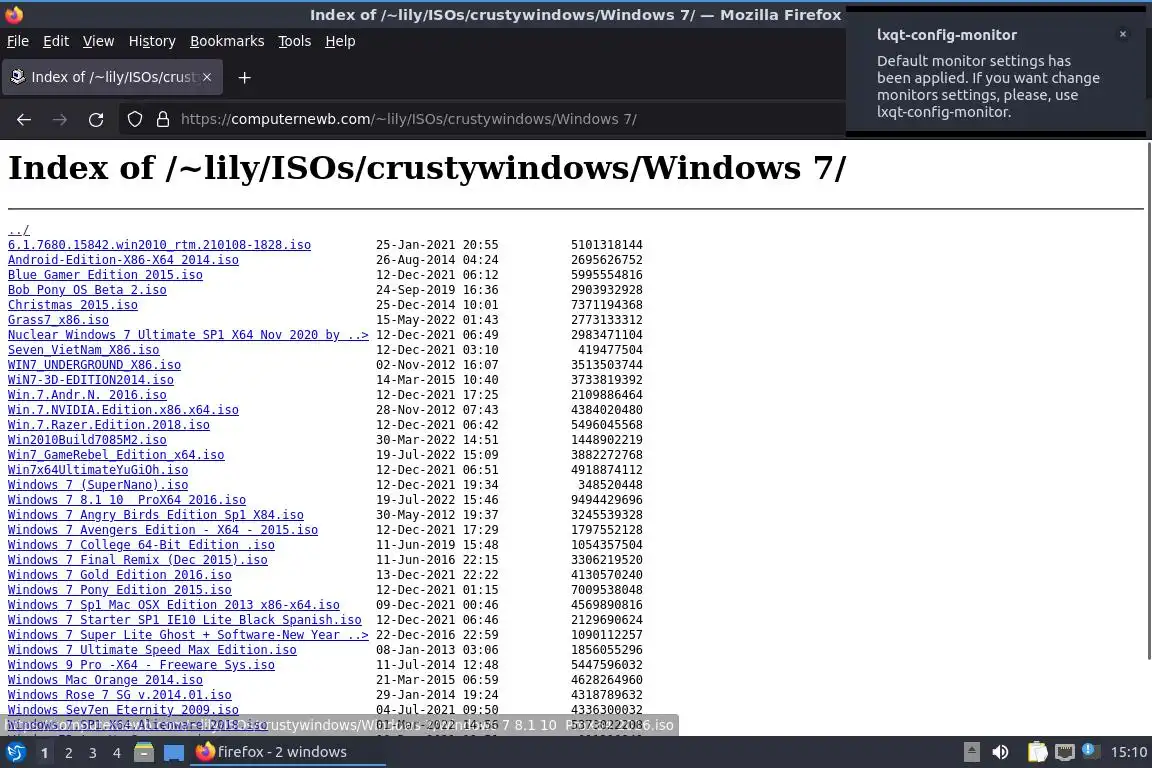Download 6.1.7680.15842.win2010_rtm iso
Viewport: 1152px width, 768px height.
159,245
